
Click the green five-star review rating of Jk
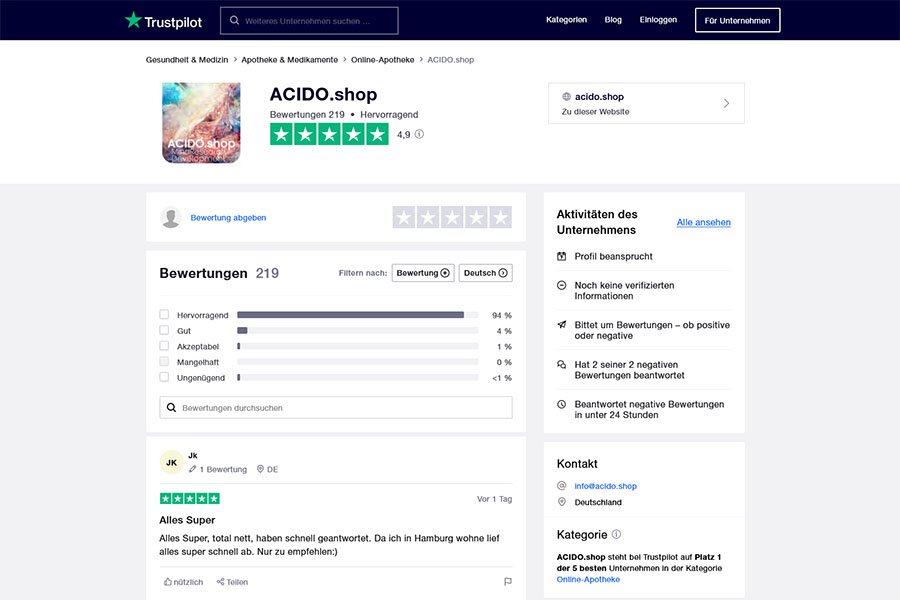point(190,498)
